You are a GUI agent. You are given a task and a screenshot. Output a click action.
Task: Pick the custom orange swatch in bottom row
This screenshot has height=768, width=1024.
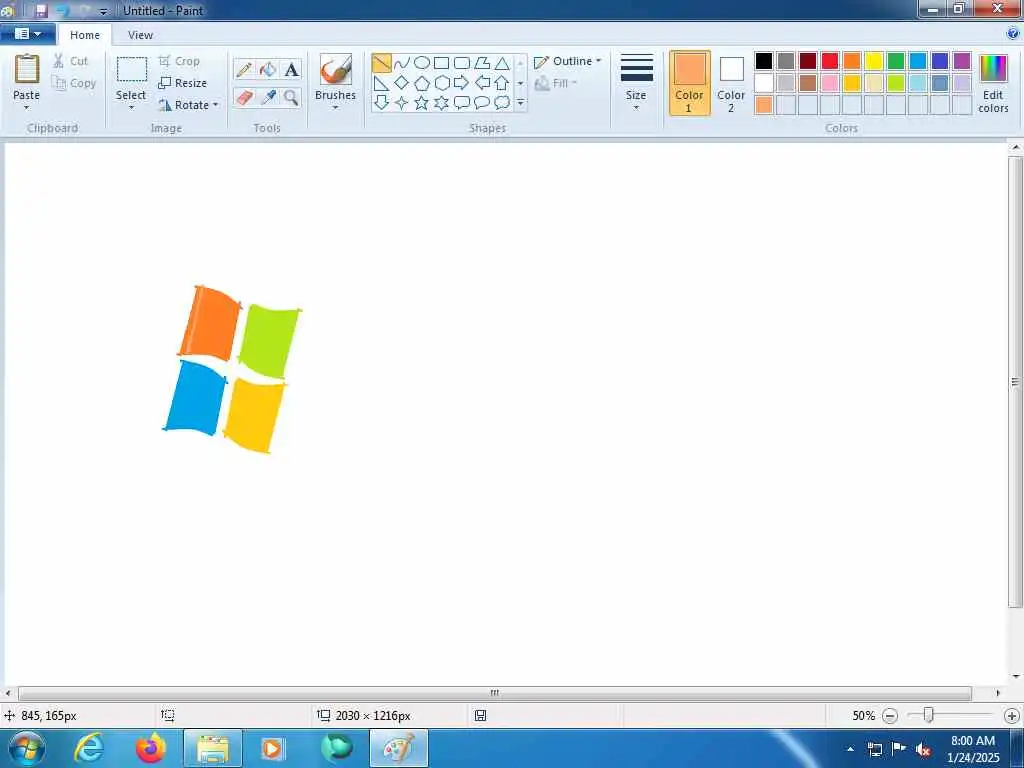764,104
